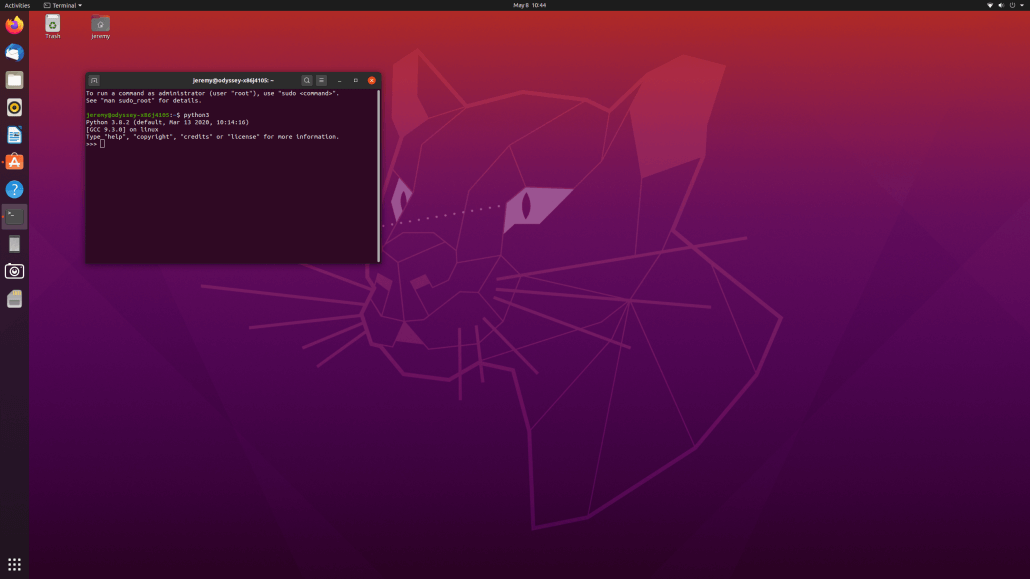Open Ubuntu Software from the dock
1030x579 pixels.
click(x=14, y=161)
